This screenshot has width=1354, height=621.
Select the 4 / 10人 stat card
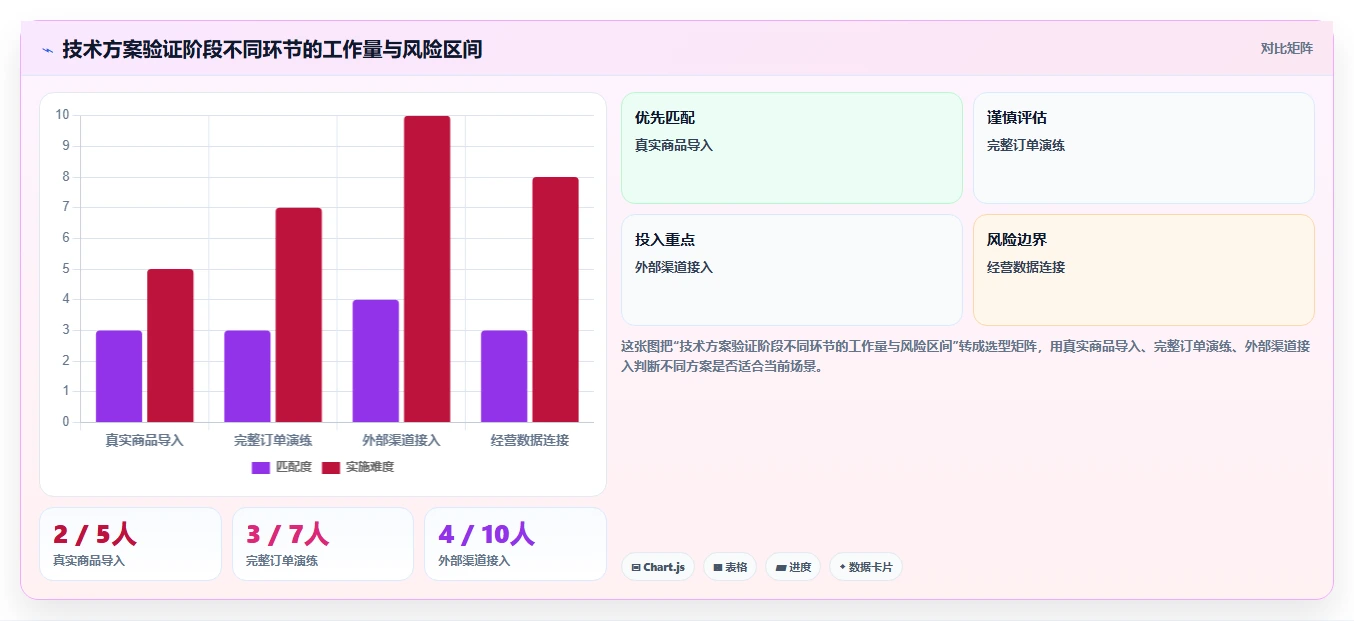[515, 544]
